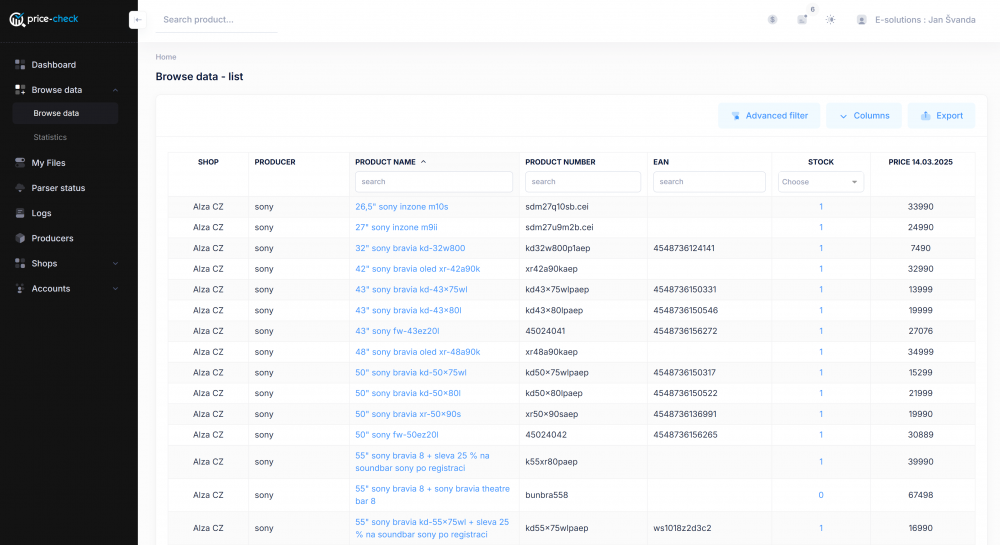The image size is (1000, 545).
Task: Click the Export button
Action: [x=941, y=115]
